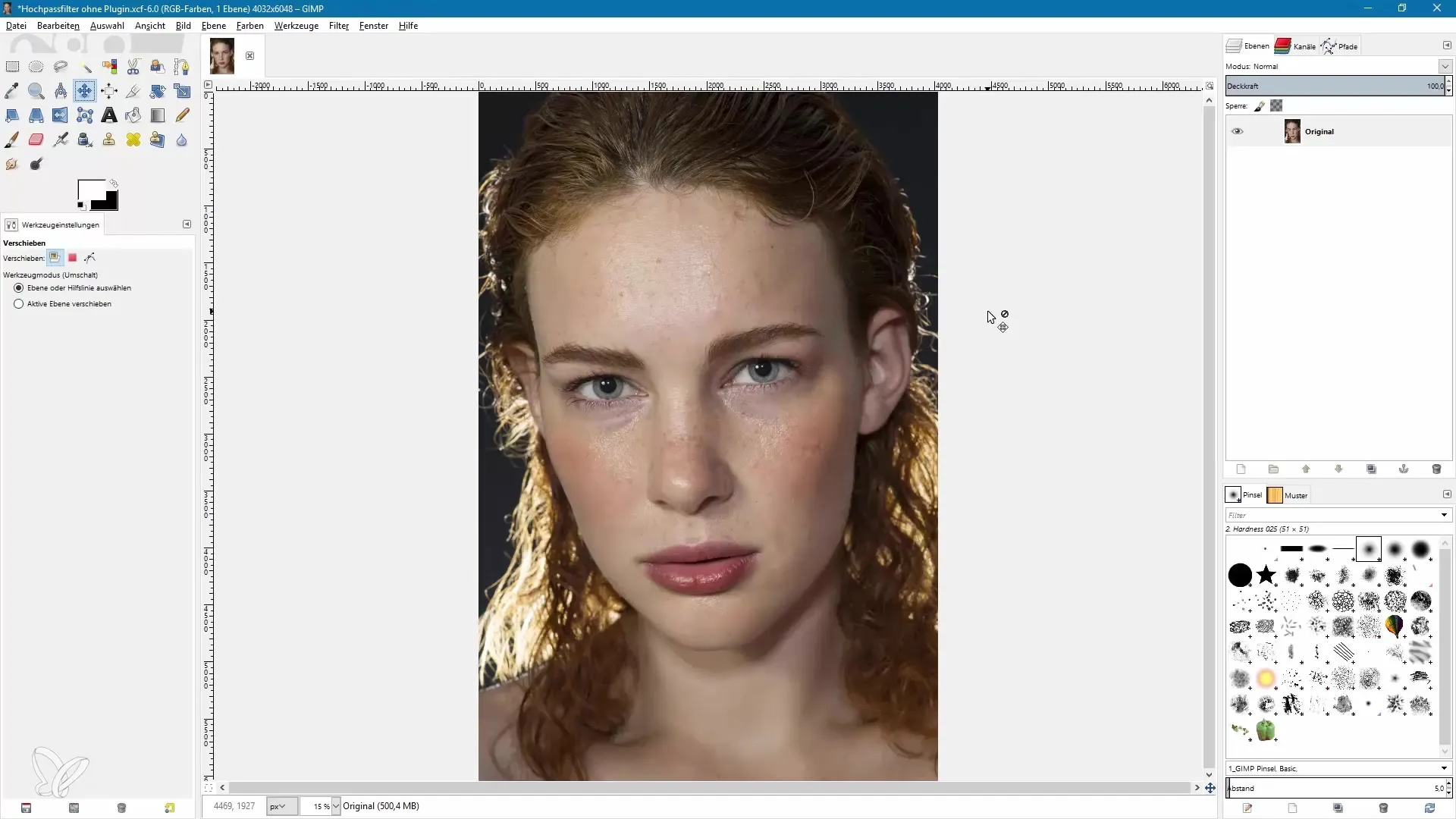1456x819 pixels.
Task: Open the px unit dropdown in status bar
Action: click(x=281, y=806)
